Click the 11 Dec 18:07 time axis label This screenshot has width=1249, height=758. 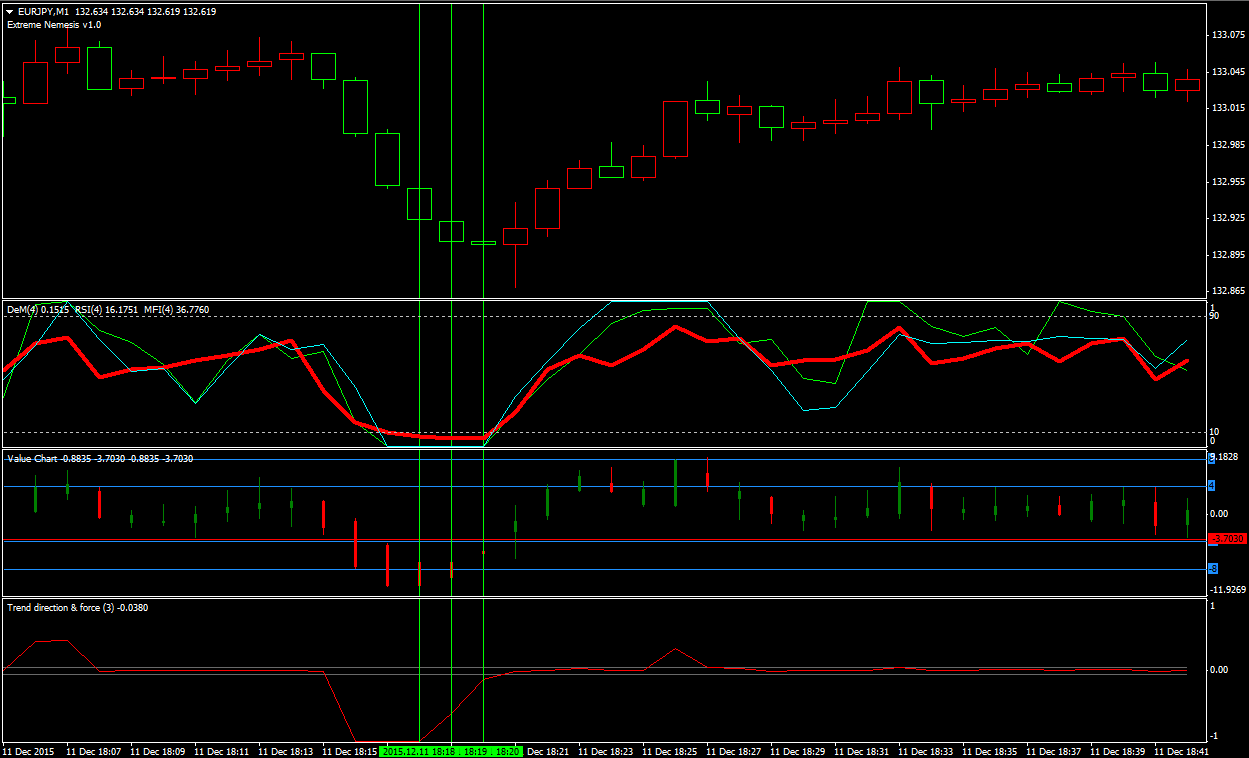point(94,750)
